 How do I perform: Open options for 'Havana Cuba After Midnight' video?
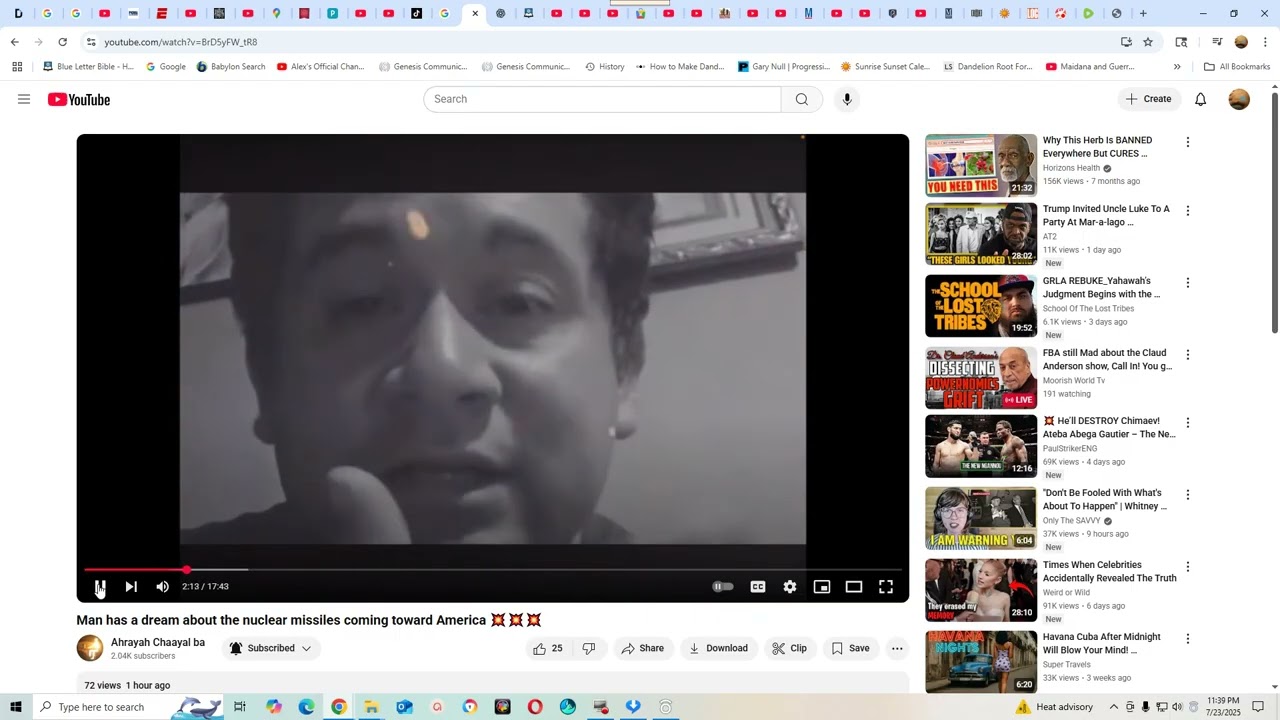click(1188, 639)
